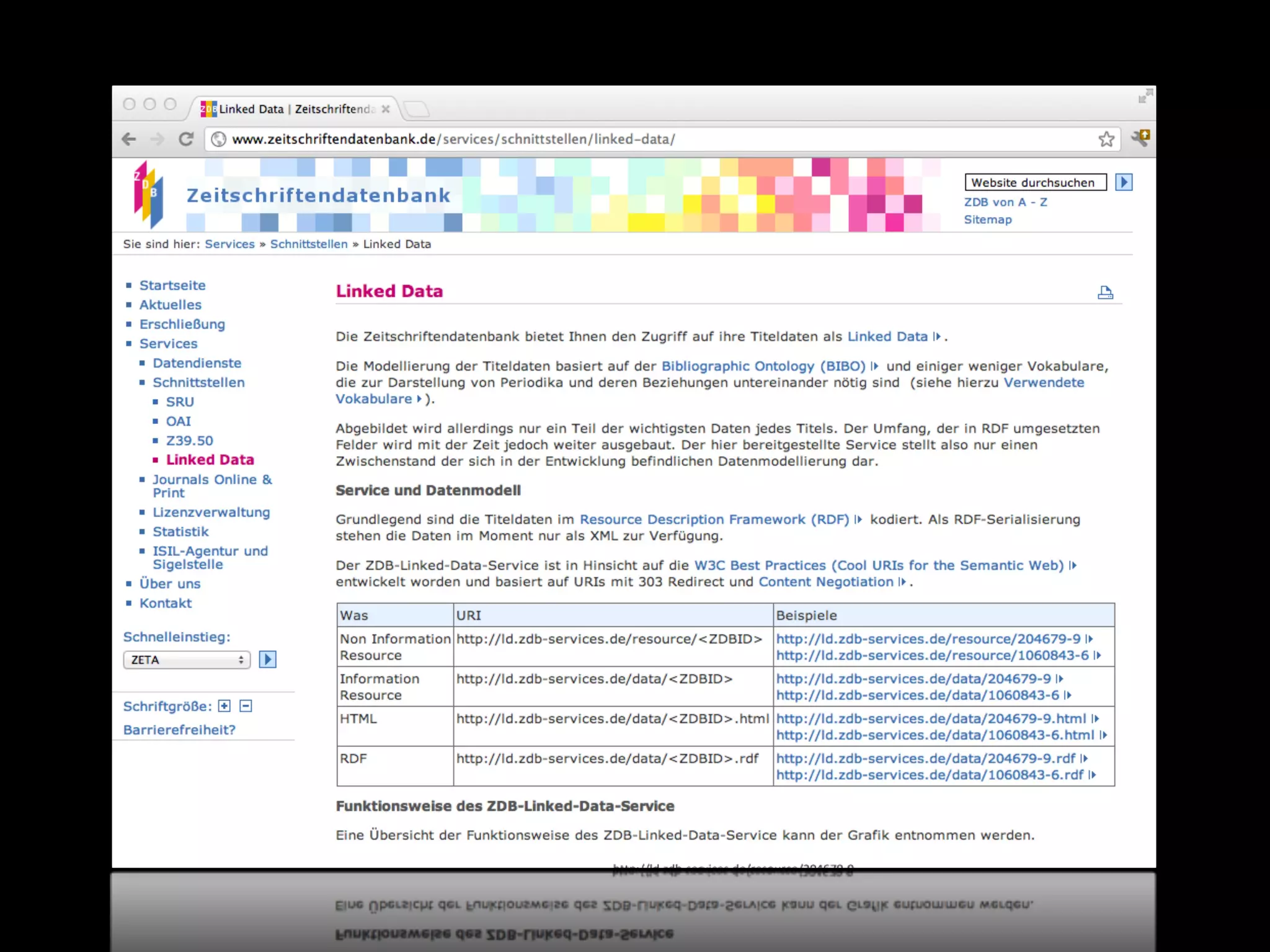Bookmark page with the star icon
1270x952 pixels.
pos(1106,139)
